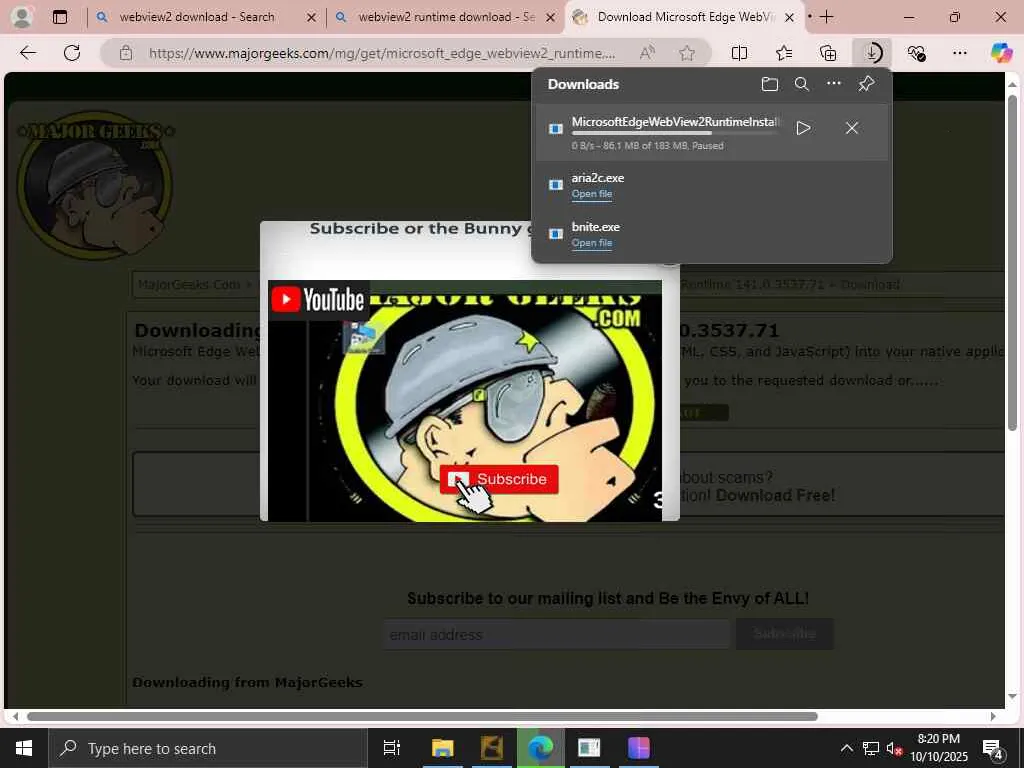Reload the page with the refresh icon
1024x768 pixels.
click(x=72, y=53)
